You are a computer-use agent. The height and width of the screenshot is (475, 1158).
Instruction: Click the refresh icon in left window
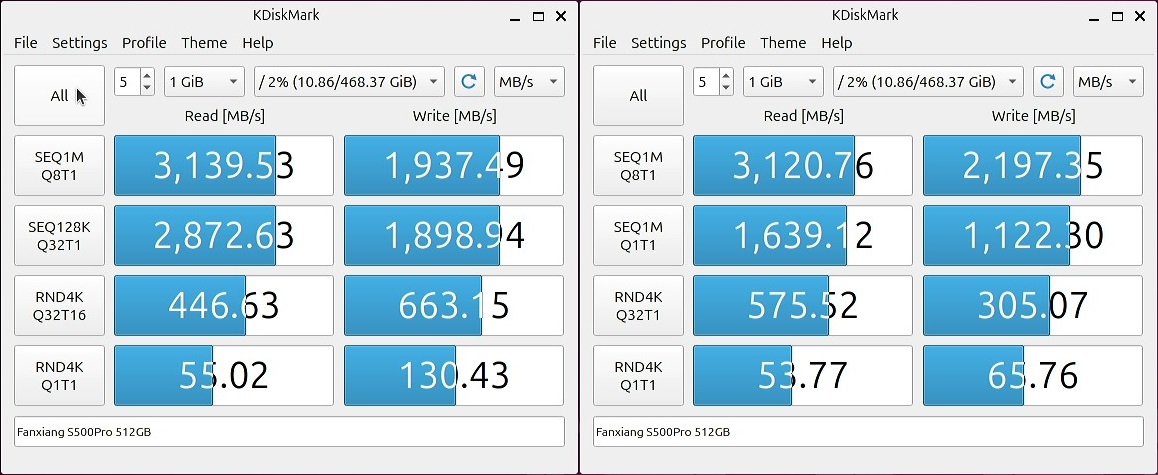pos(469,82)
